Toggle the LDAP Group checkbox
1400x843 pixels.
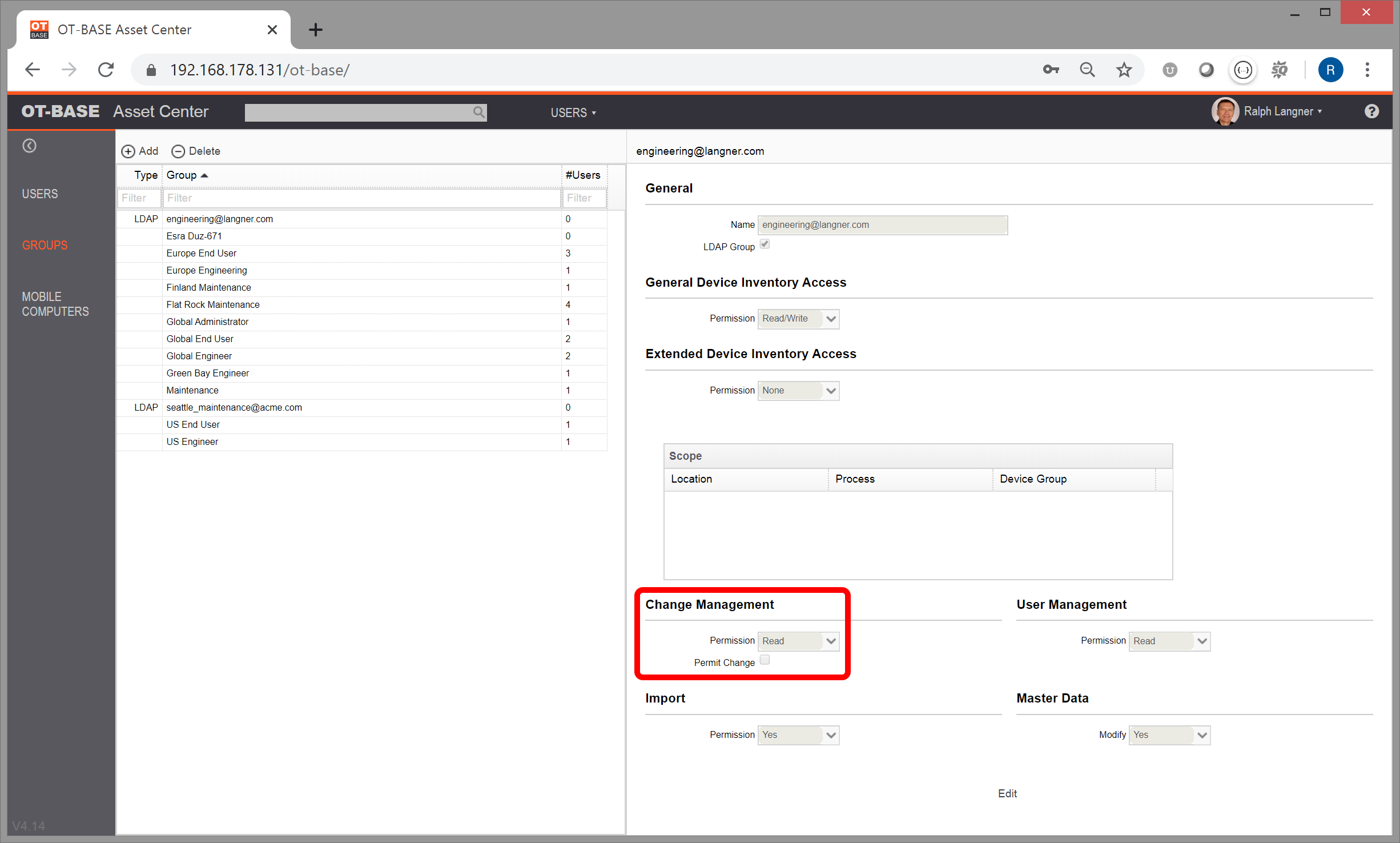(x=765, y=244)
